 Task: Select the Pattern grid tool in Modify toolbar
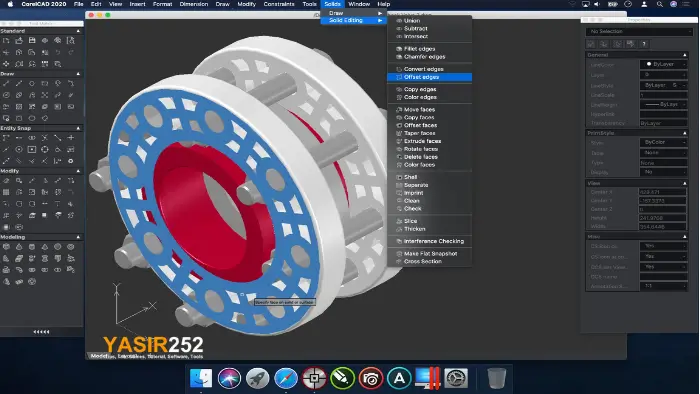pos(6,192)
